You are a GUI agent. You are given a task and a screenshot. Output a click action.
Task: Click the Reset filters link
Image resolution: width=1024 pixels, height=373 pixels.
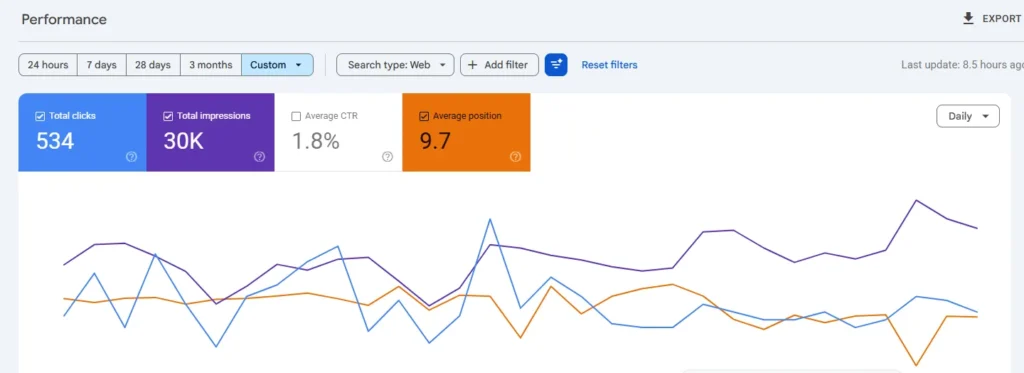(x=609, y=65)
